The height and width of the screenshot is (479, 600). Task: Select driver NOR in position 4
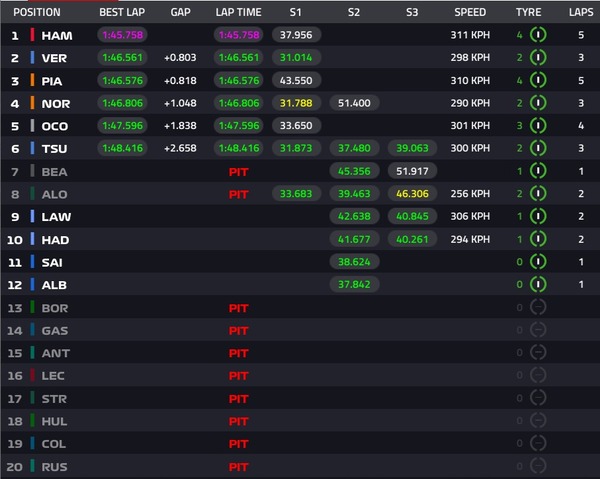coord(56,104)
